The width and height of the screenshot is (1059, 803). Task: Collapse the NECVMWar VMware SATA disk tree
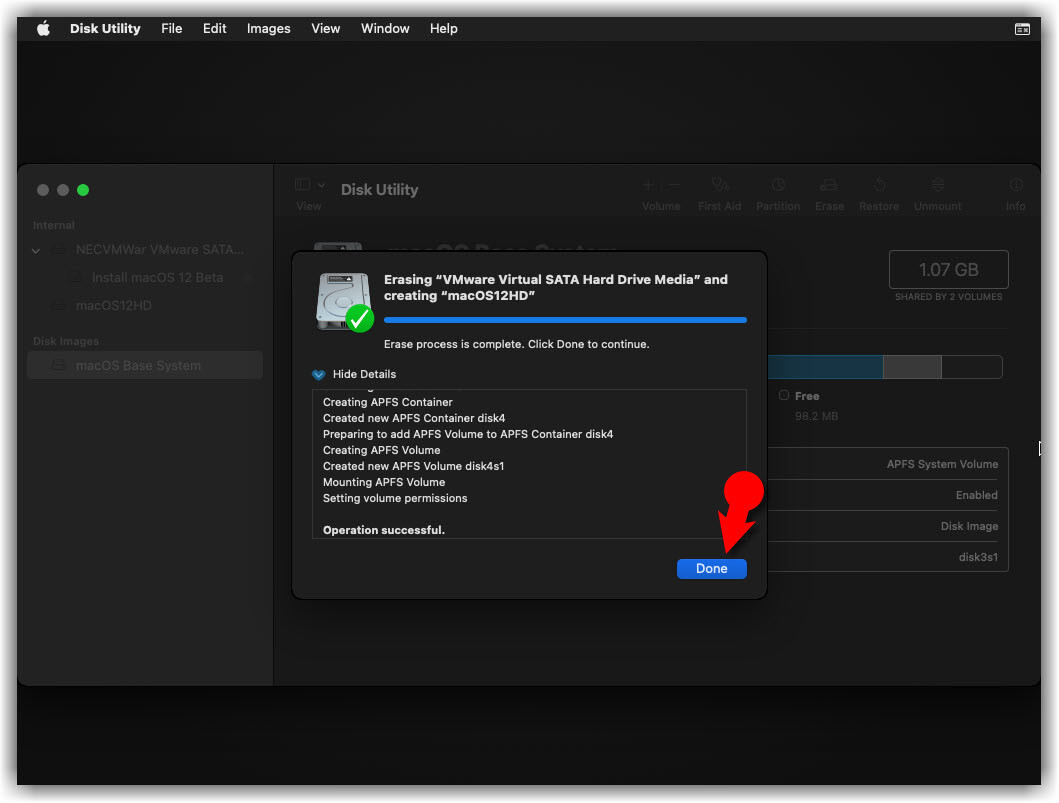pos(36,251)
